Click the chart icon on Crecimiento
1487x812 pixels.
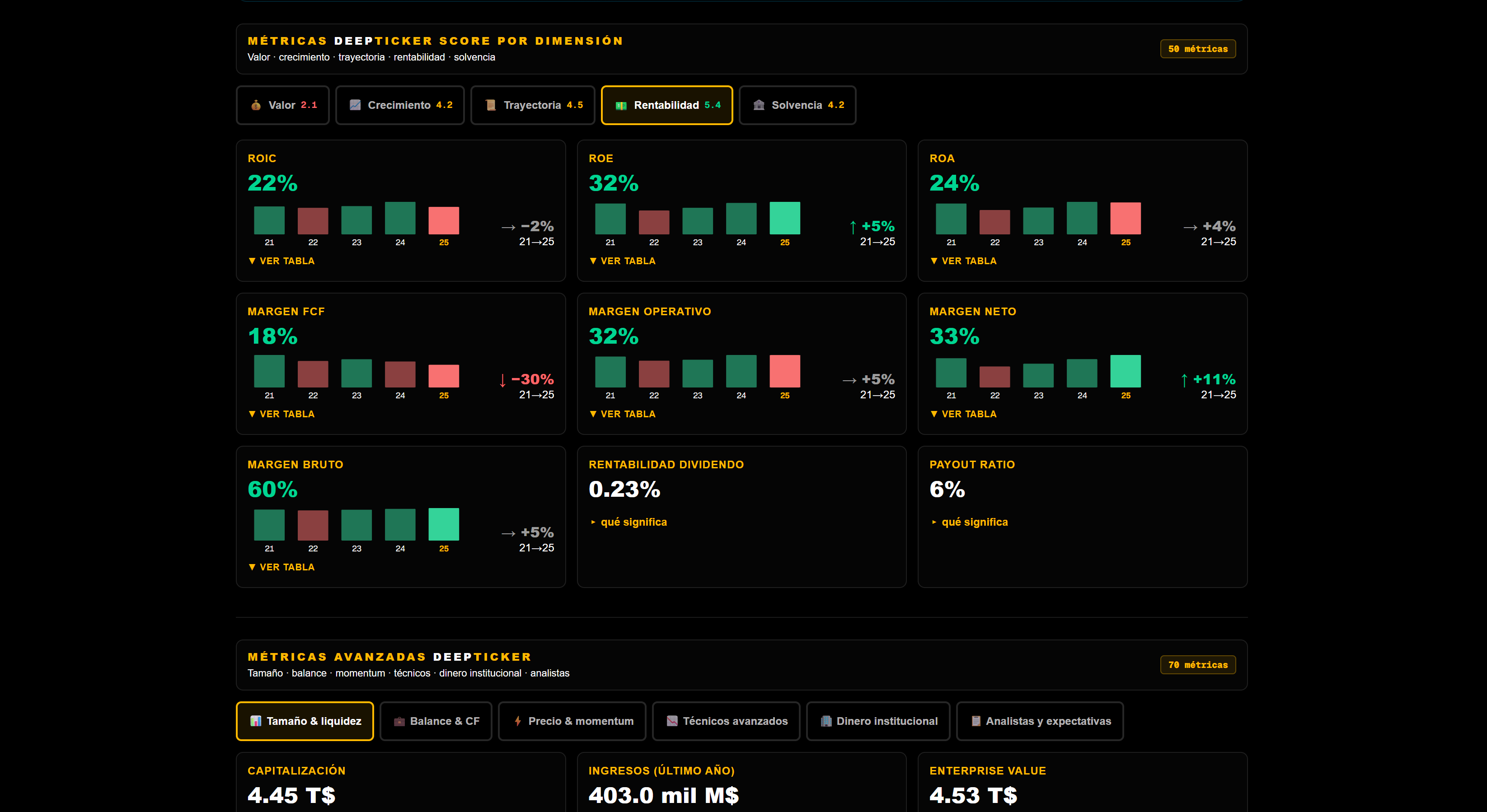(355, 105)
